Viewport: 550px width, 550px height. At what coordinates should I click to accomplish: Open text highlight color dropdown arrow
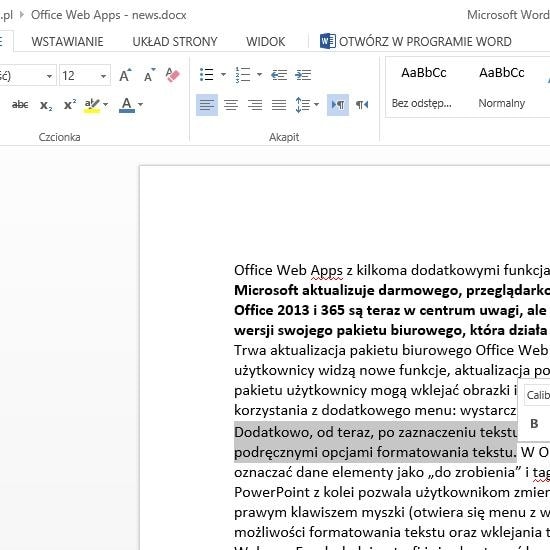coord(105,104)
